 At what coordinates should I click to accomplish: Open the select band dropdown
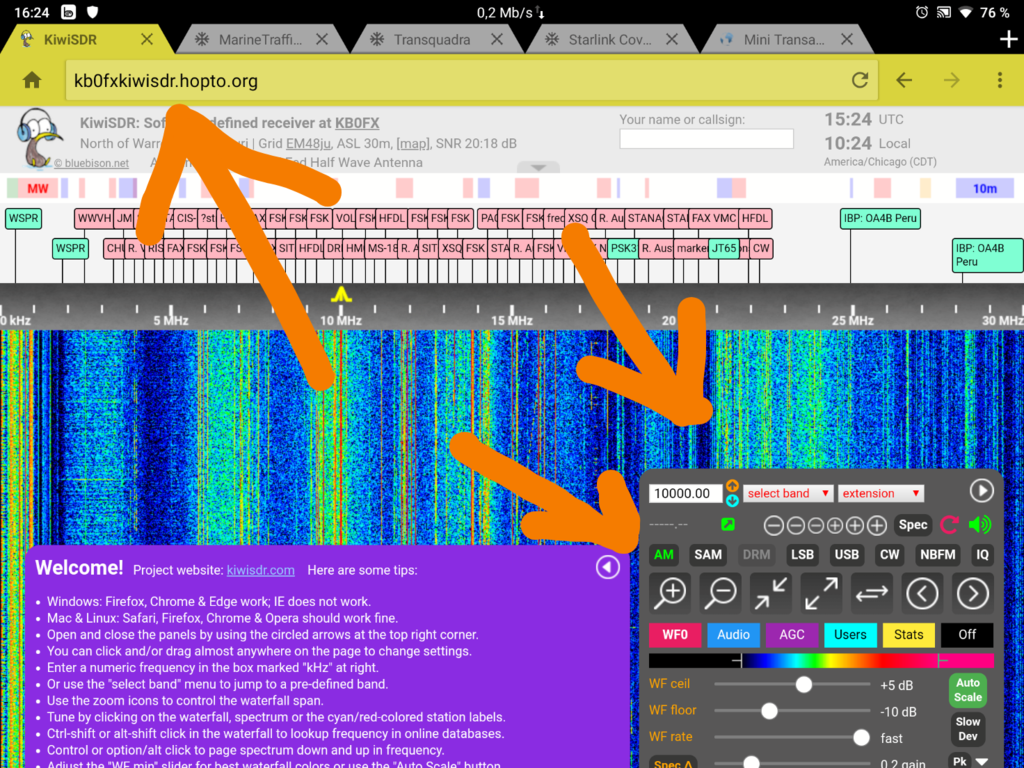[788, 493]
